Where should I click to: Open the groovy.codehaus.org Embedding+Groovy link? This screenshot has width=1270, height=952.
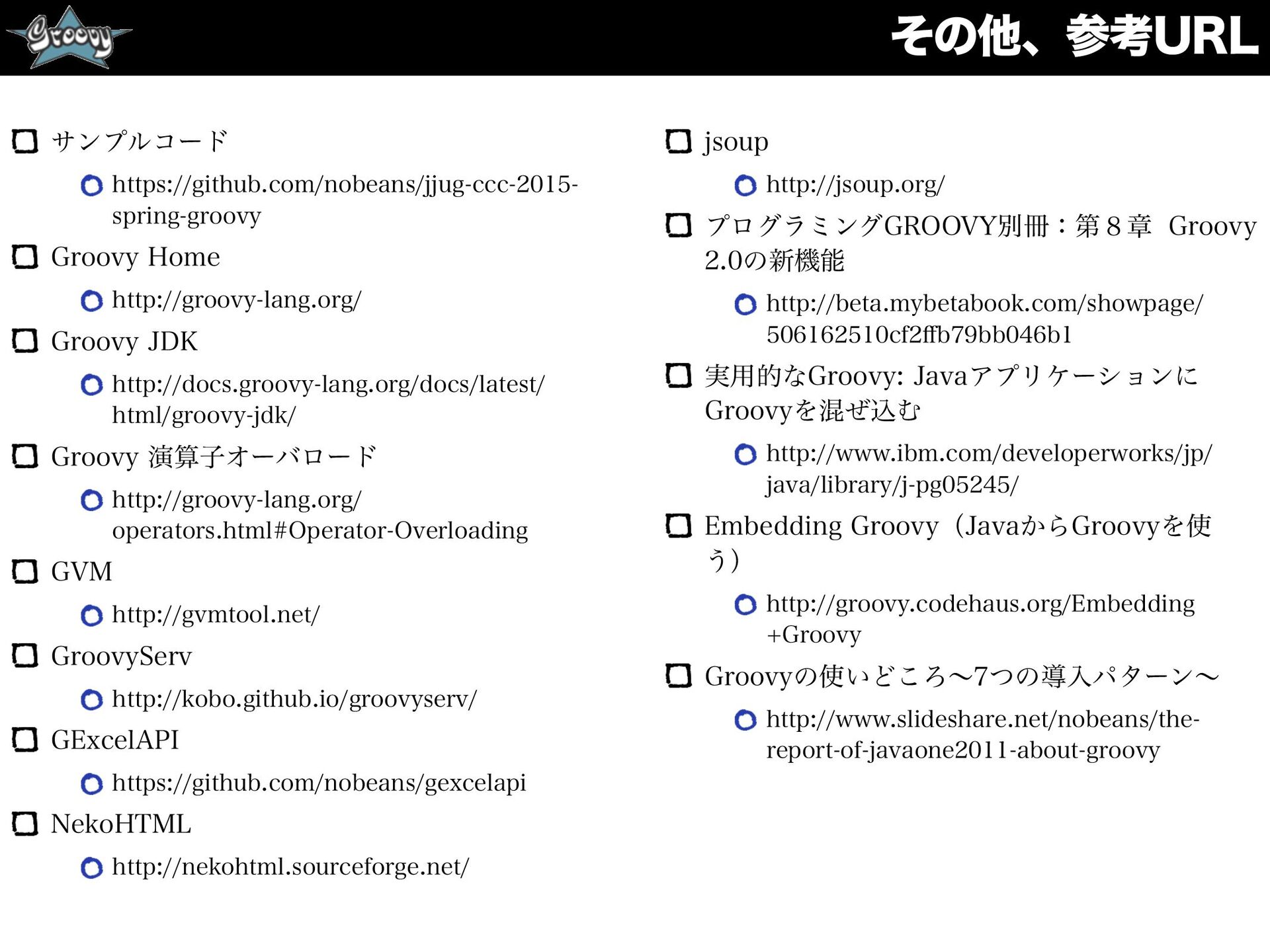coord(980,619)
